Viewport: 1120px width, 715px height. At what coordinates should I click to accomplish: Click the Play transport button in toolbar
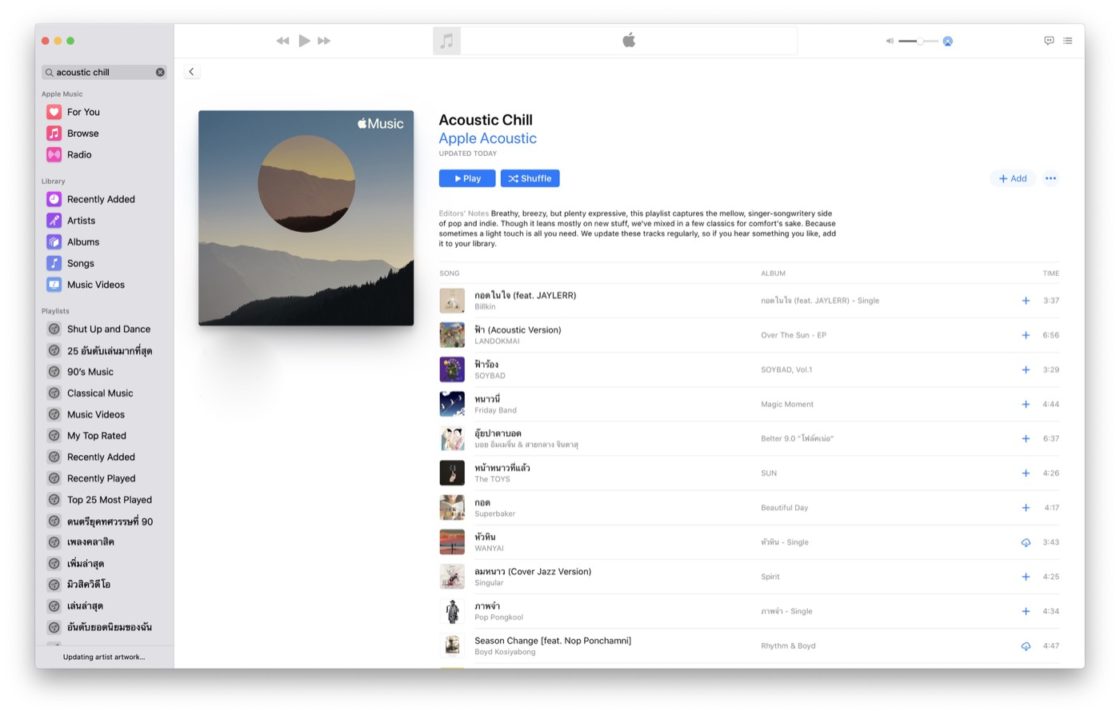point(304,41)
